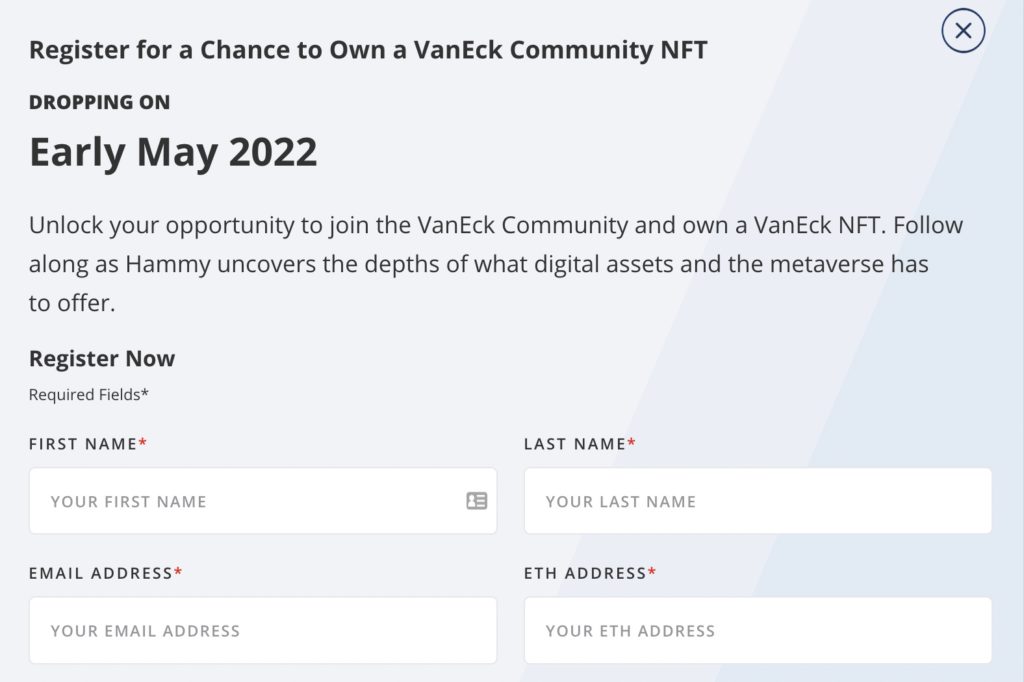Click the ETH ADDRESS field label

pos(585,574)
